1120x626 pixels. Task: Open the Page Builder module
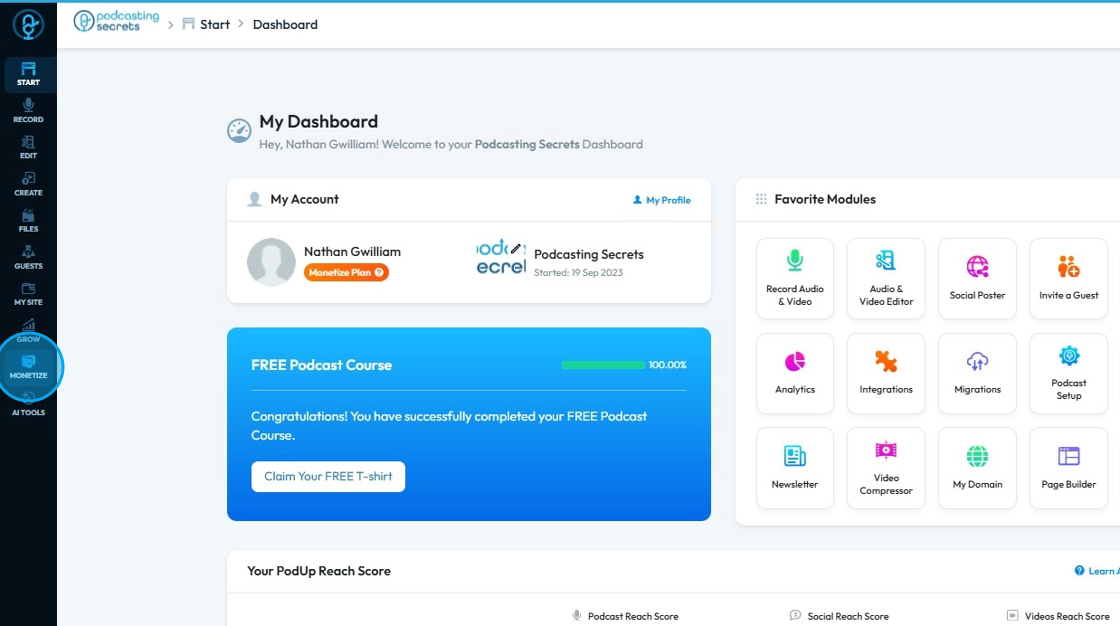pyautogui.click(x=1069, y=468)
